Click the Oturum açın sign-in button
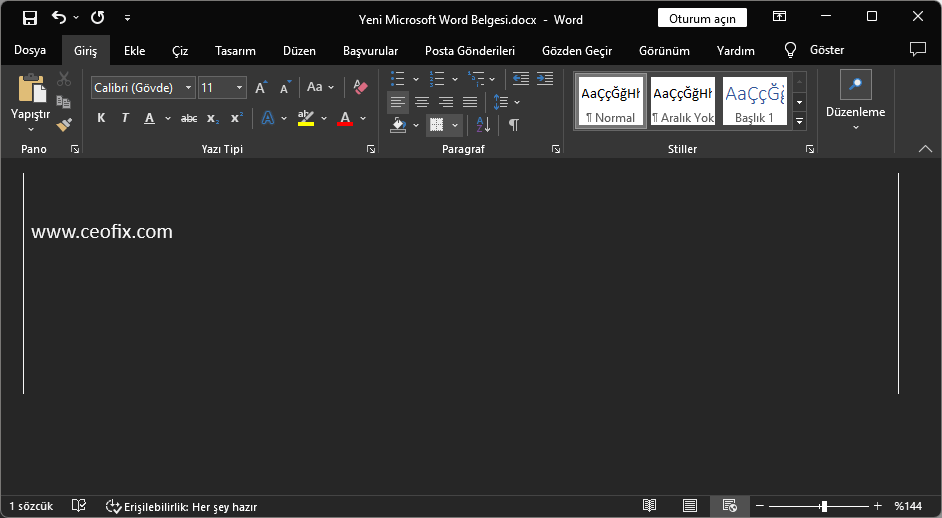The image size is (942, 518). tap(702, 18)
